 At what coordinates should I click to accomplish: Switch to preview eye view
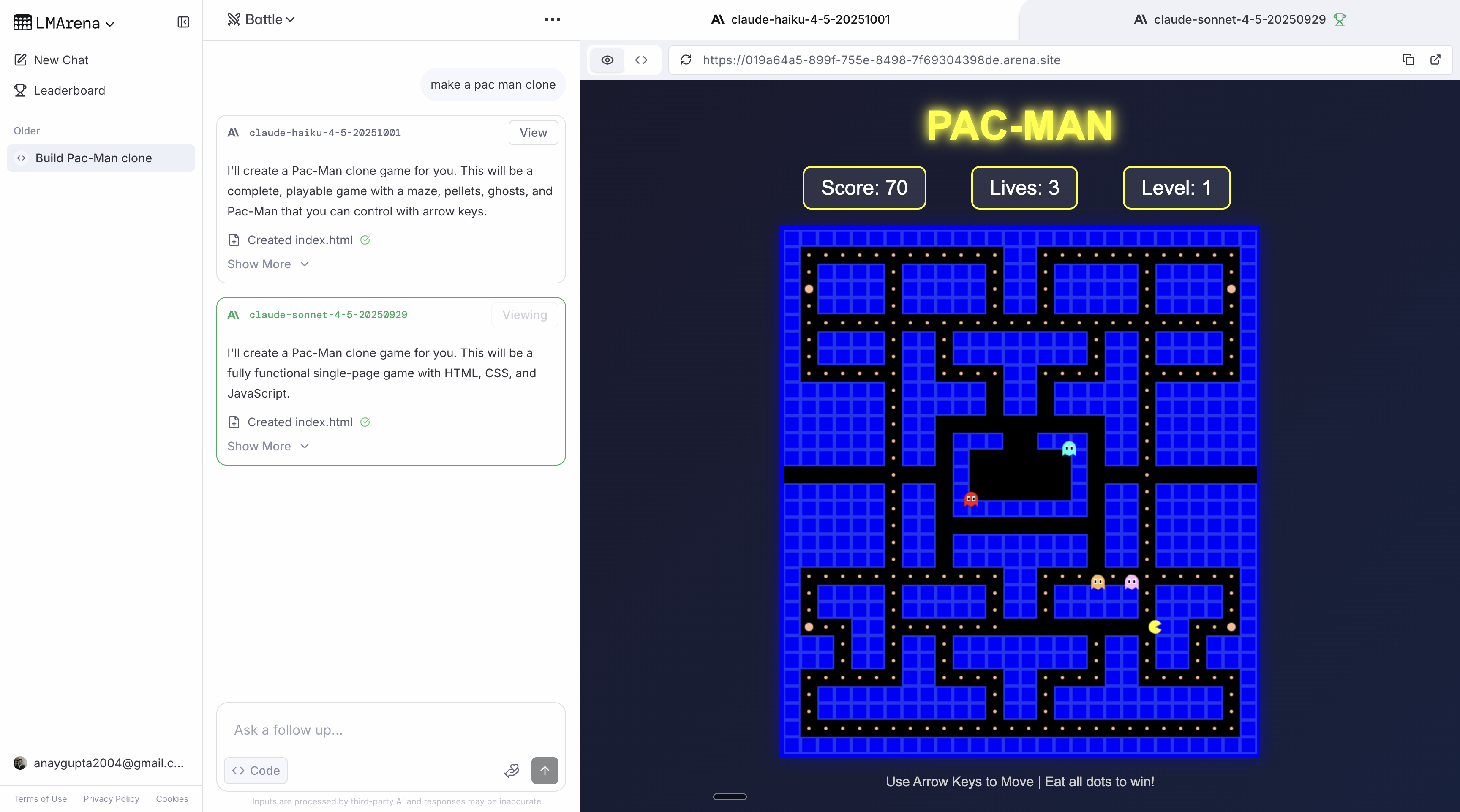pos(607,60)
